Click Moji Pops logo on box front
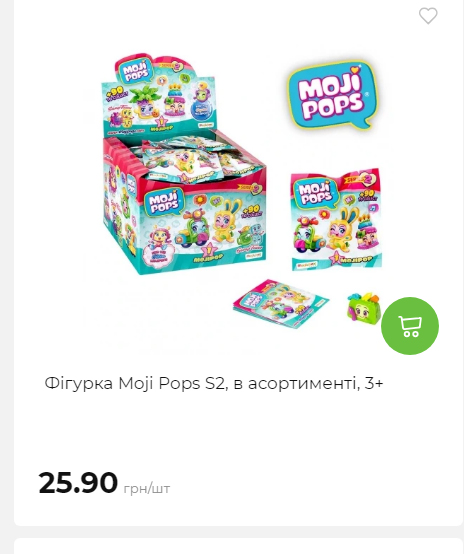The height and width of the screenshot is (554, 464). click(x=164, y=202)
